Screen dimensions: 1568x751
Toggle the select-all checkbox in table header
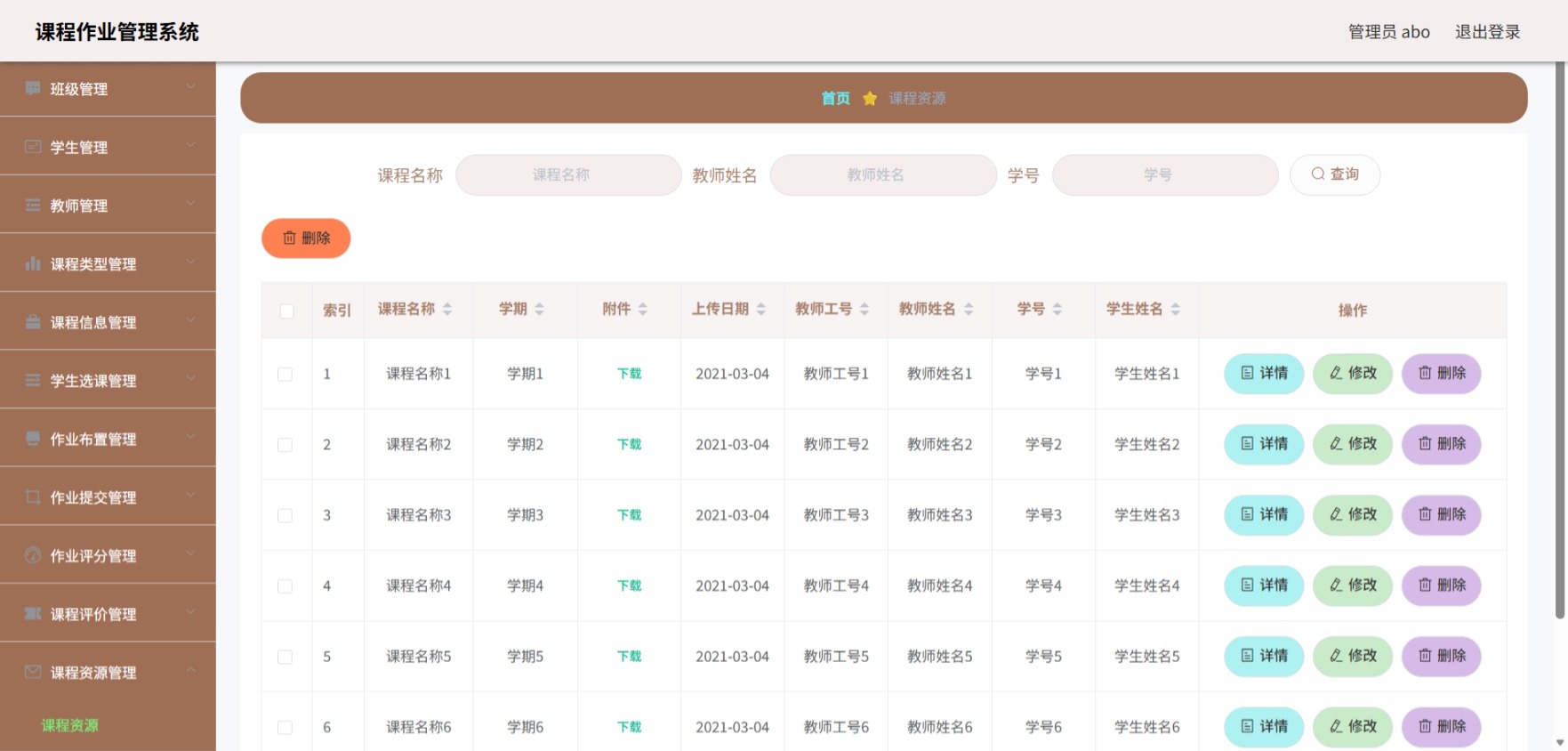click(x=286, y=311)
